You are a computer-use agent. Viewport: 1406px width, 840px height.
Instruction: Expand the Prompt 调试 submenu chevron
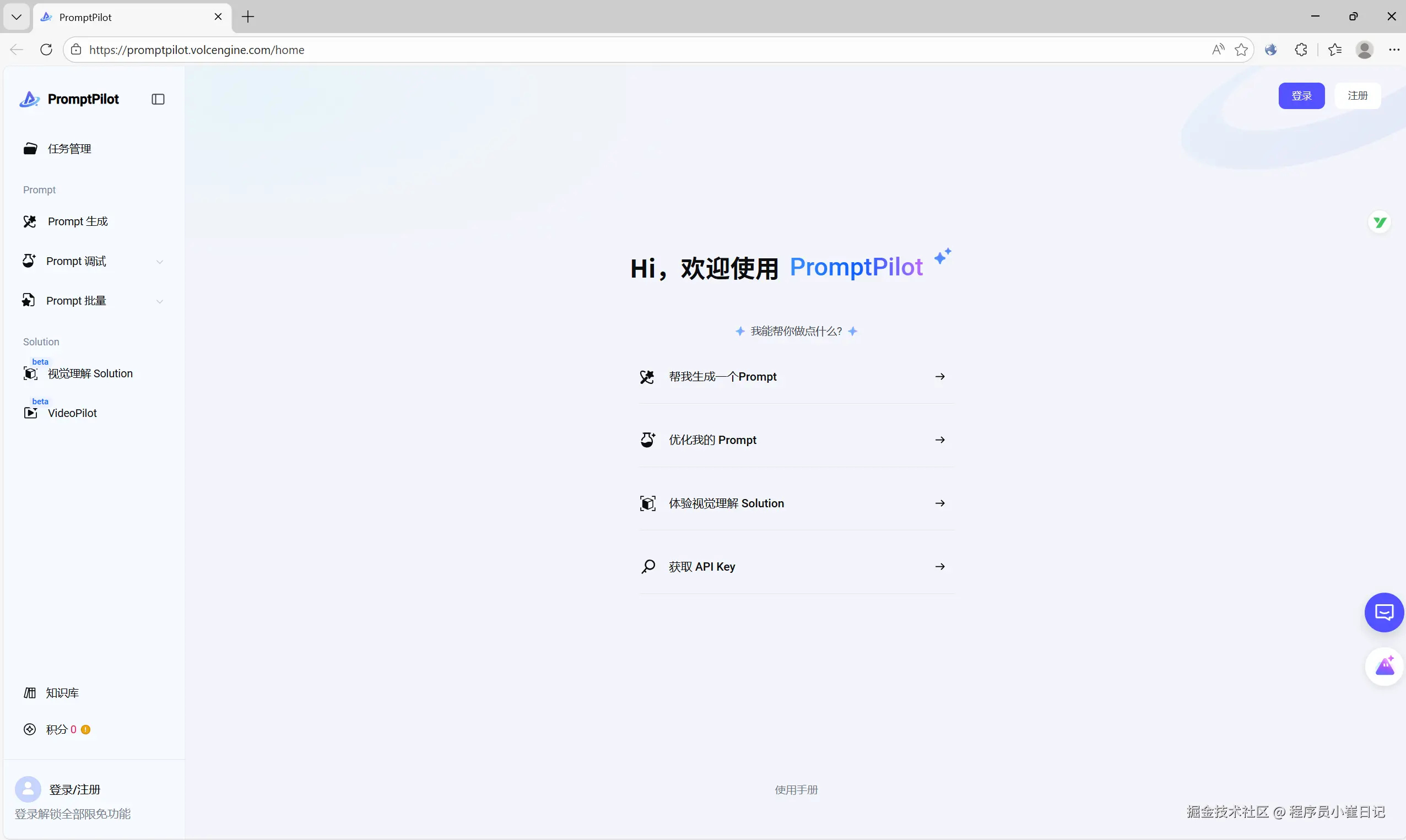click(160, 262)
